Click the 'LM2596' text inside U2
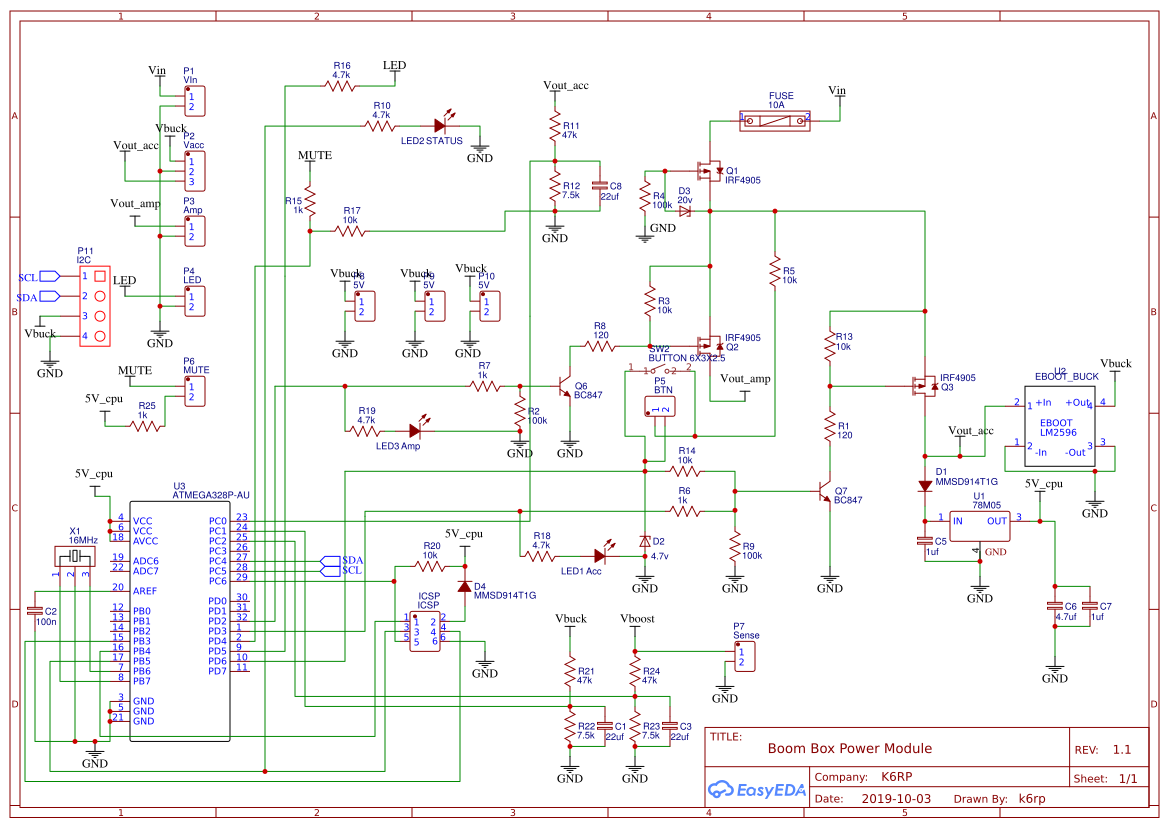 [1059, 432]
